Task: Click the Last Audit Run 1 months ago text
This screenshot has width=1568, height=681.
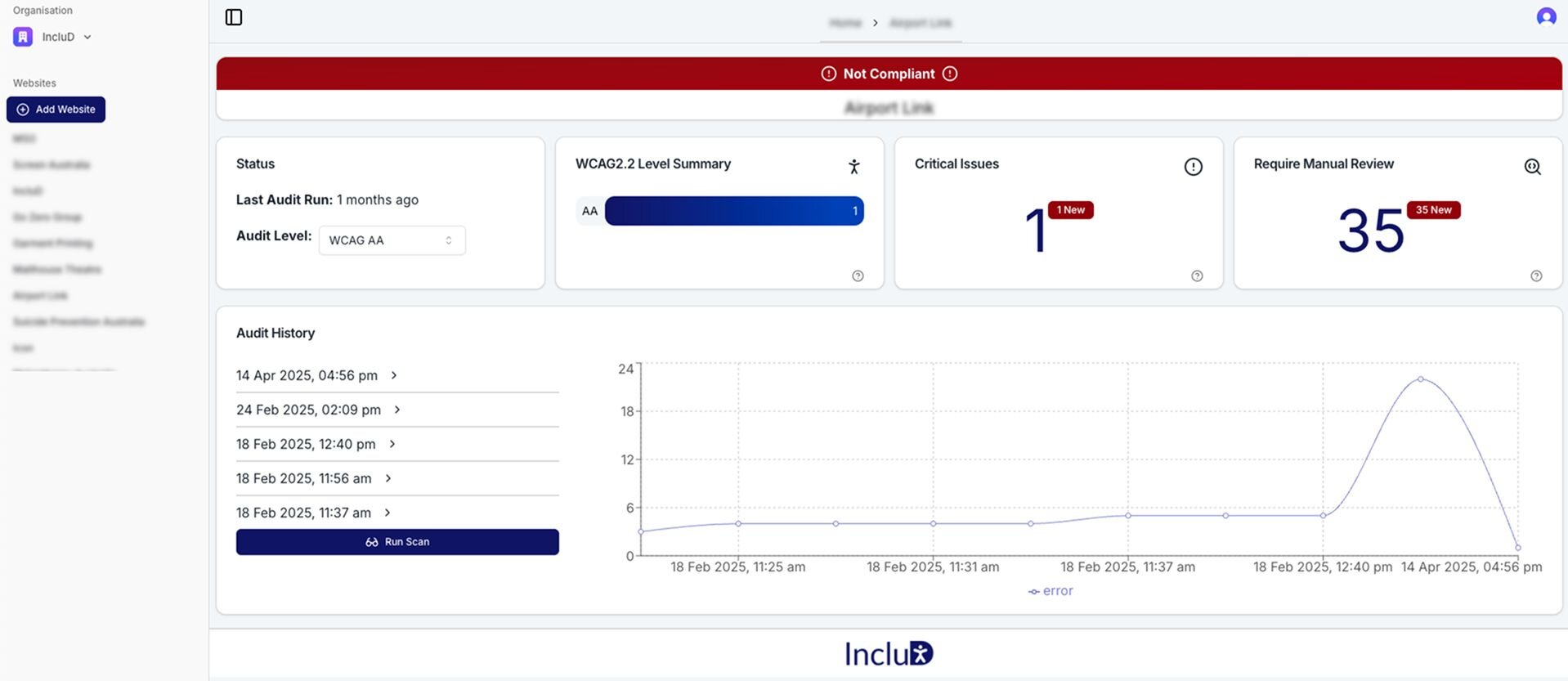Action: 327,199
